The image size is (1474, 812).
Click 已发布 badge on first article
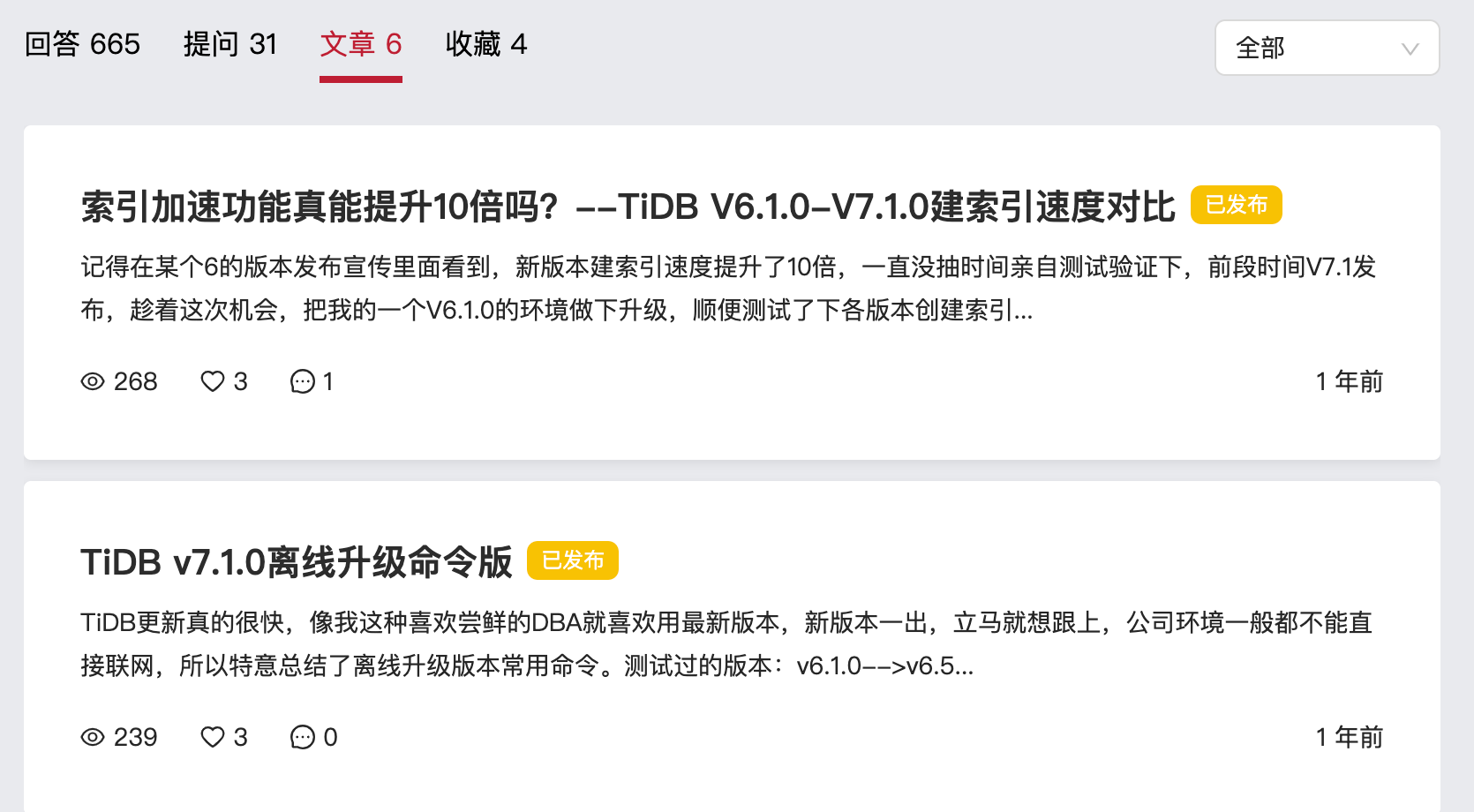1236,205
